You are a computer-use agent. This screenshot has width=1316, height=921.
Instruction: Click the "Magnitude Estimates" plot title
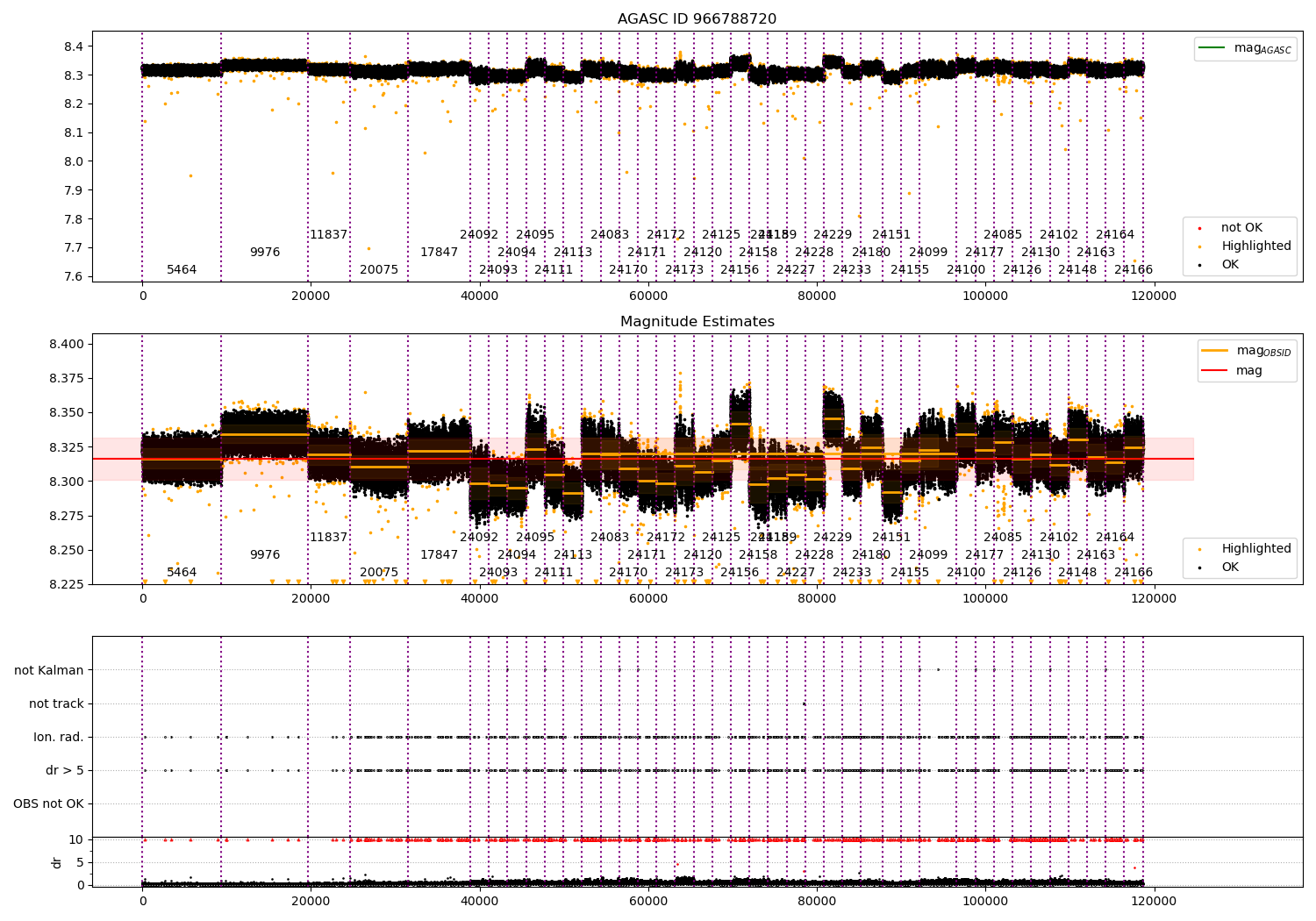point(697,322)
